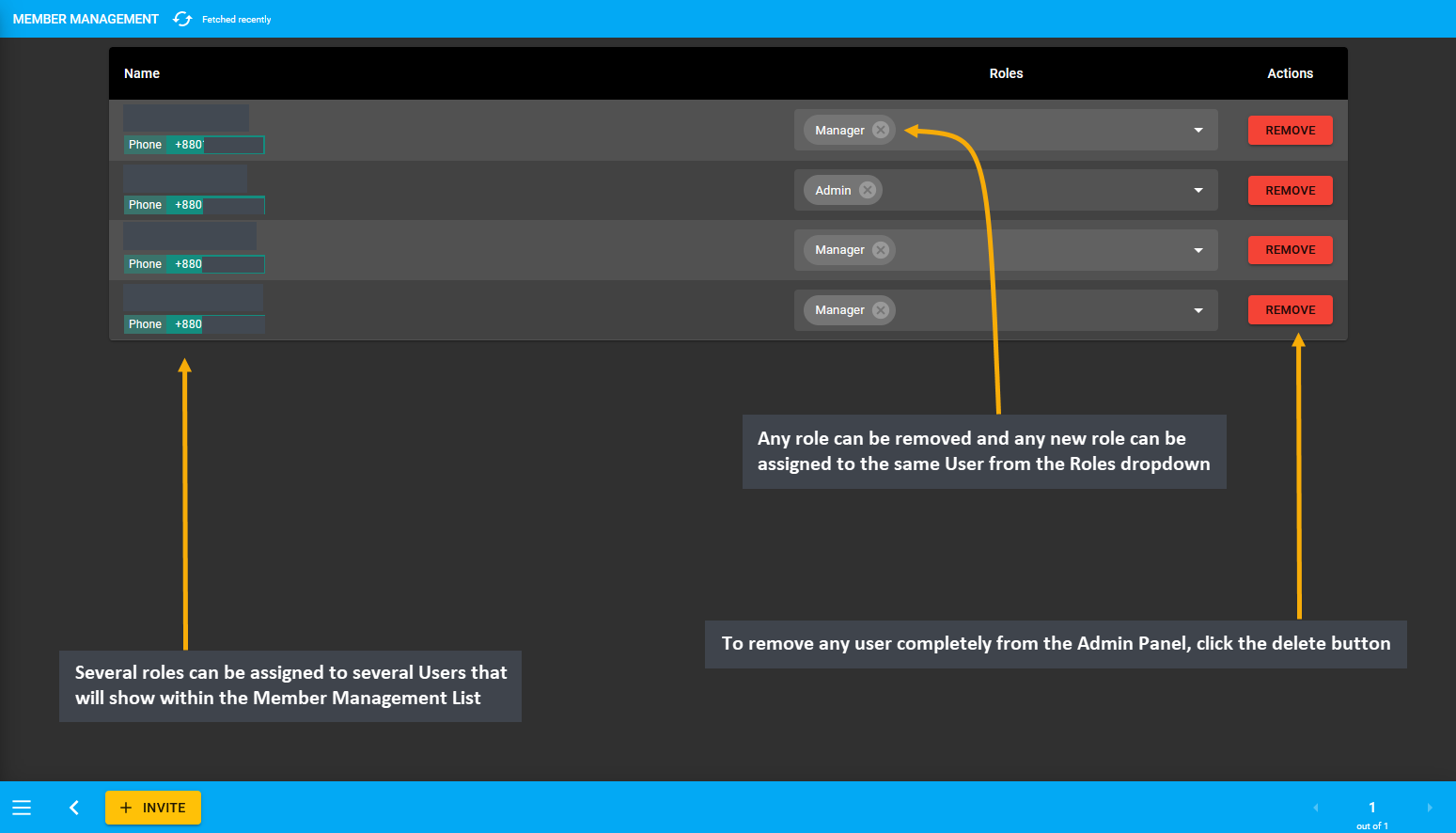
Task: Invite a new member with the INVITE button
Action: [x=153, y=808]
